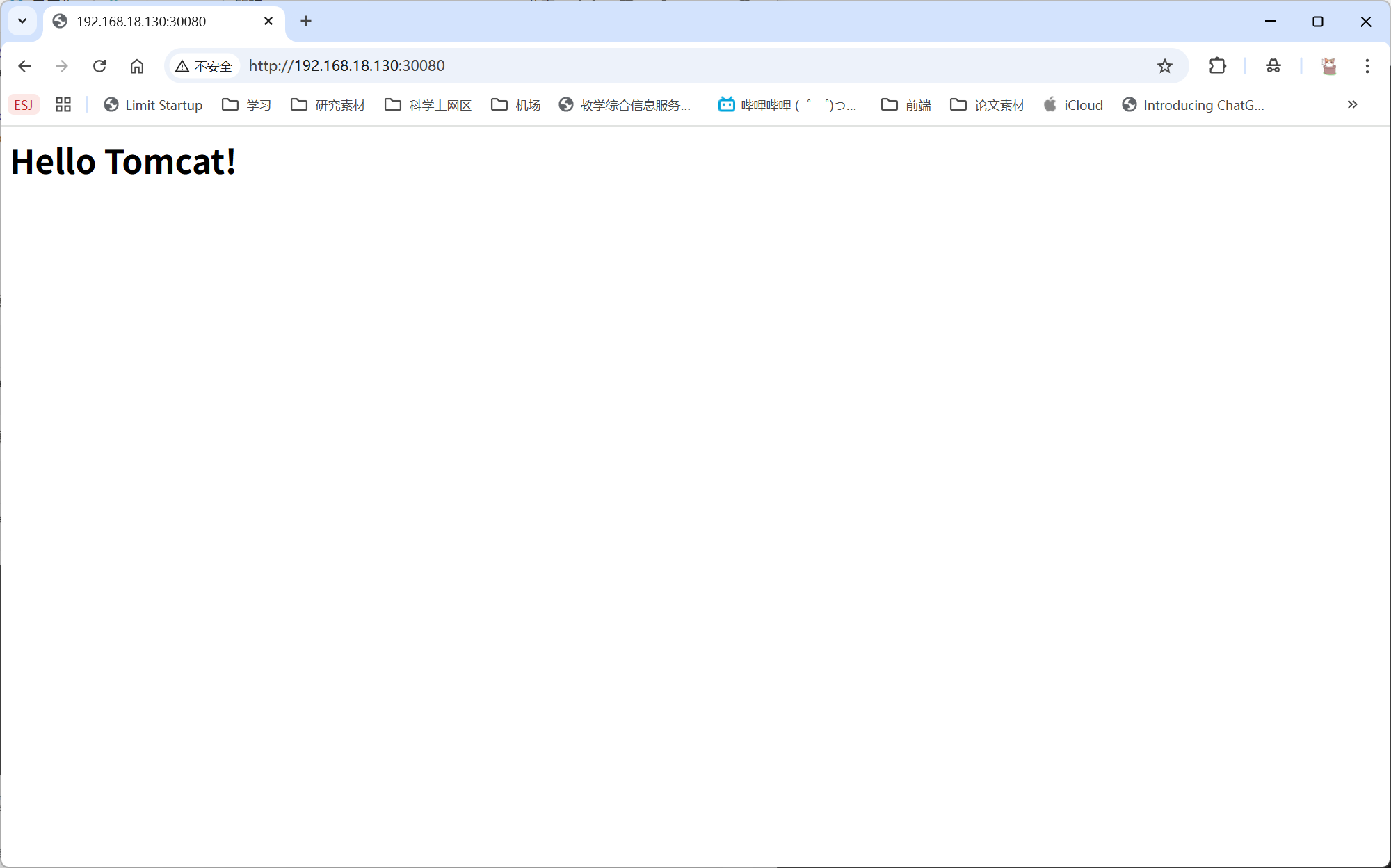Open the home page
Image resolution: width=1391 pixels, height=868 pixels.
tap(137, 66)
